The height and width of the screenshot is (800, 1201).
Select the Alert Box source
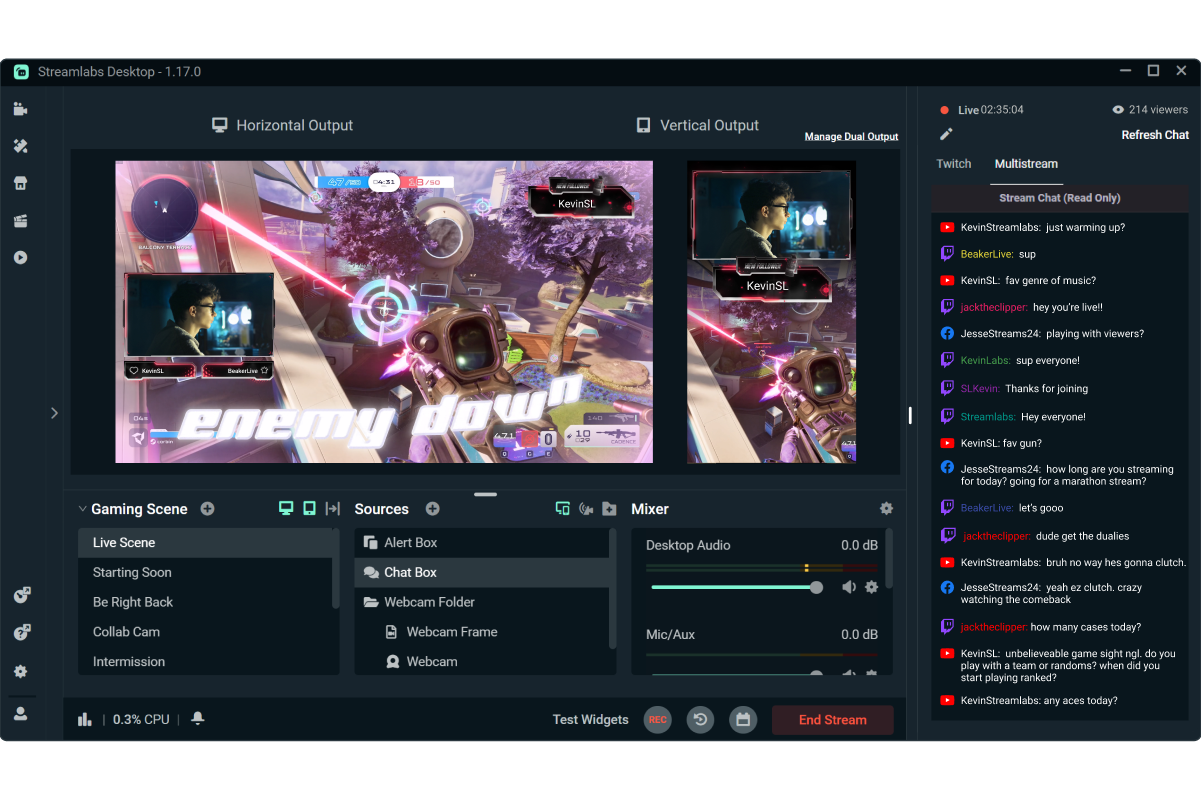point(481,543)
